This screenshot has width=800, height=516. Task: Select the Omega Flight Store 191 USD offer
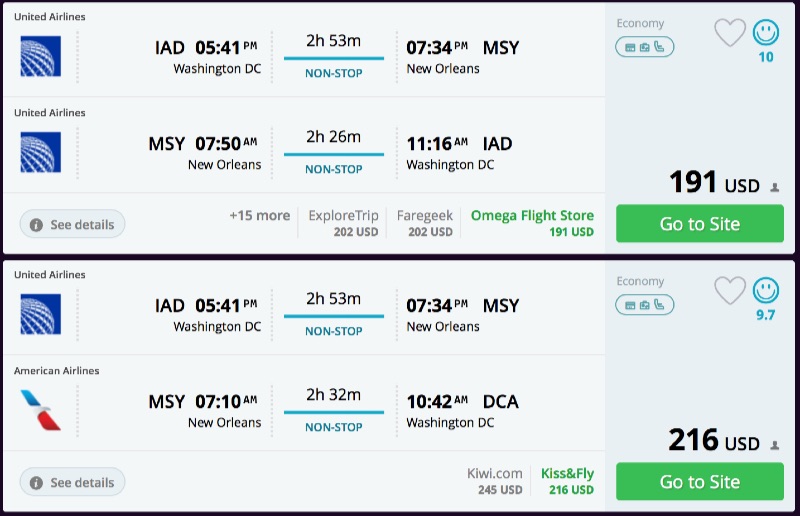pos(532,223)
